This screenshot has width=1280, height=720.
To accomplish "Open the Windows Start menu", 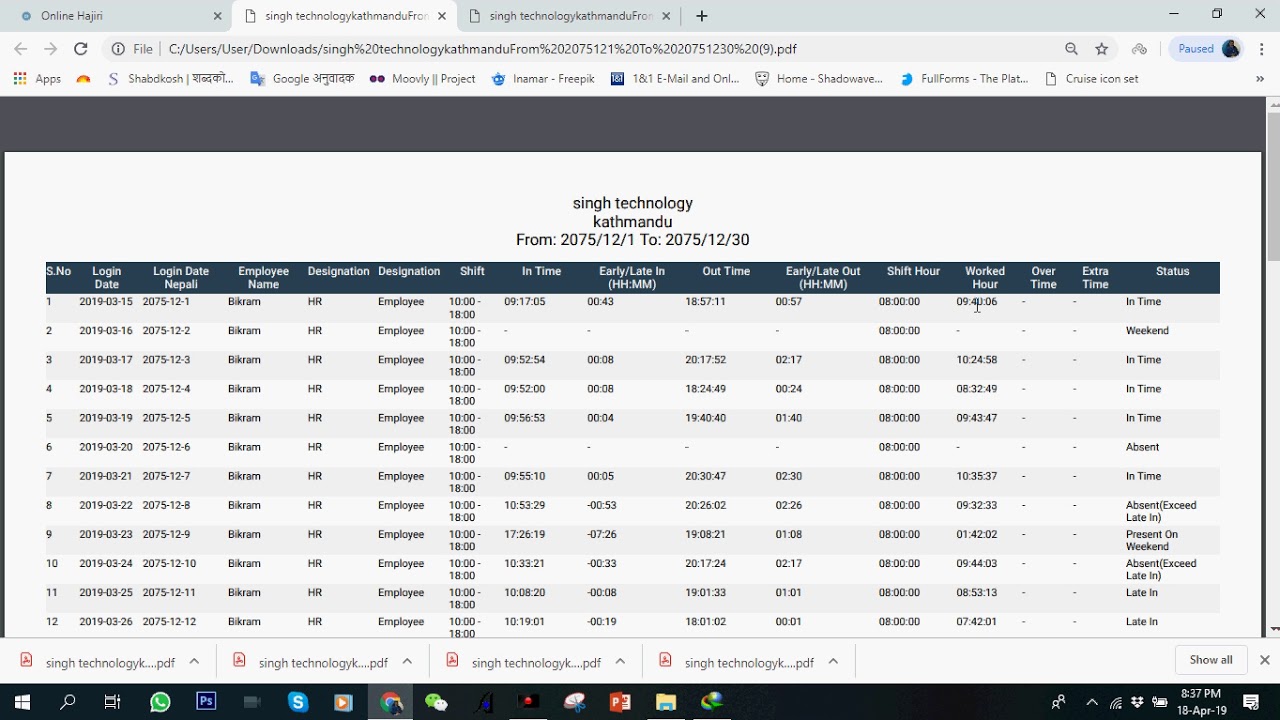I will tap(22, 702).
